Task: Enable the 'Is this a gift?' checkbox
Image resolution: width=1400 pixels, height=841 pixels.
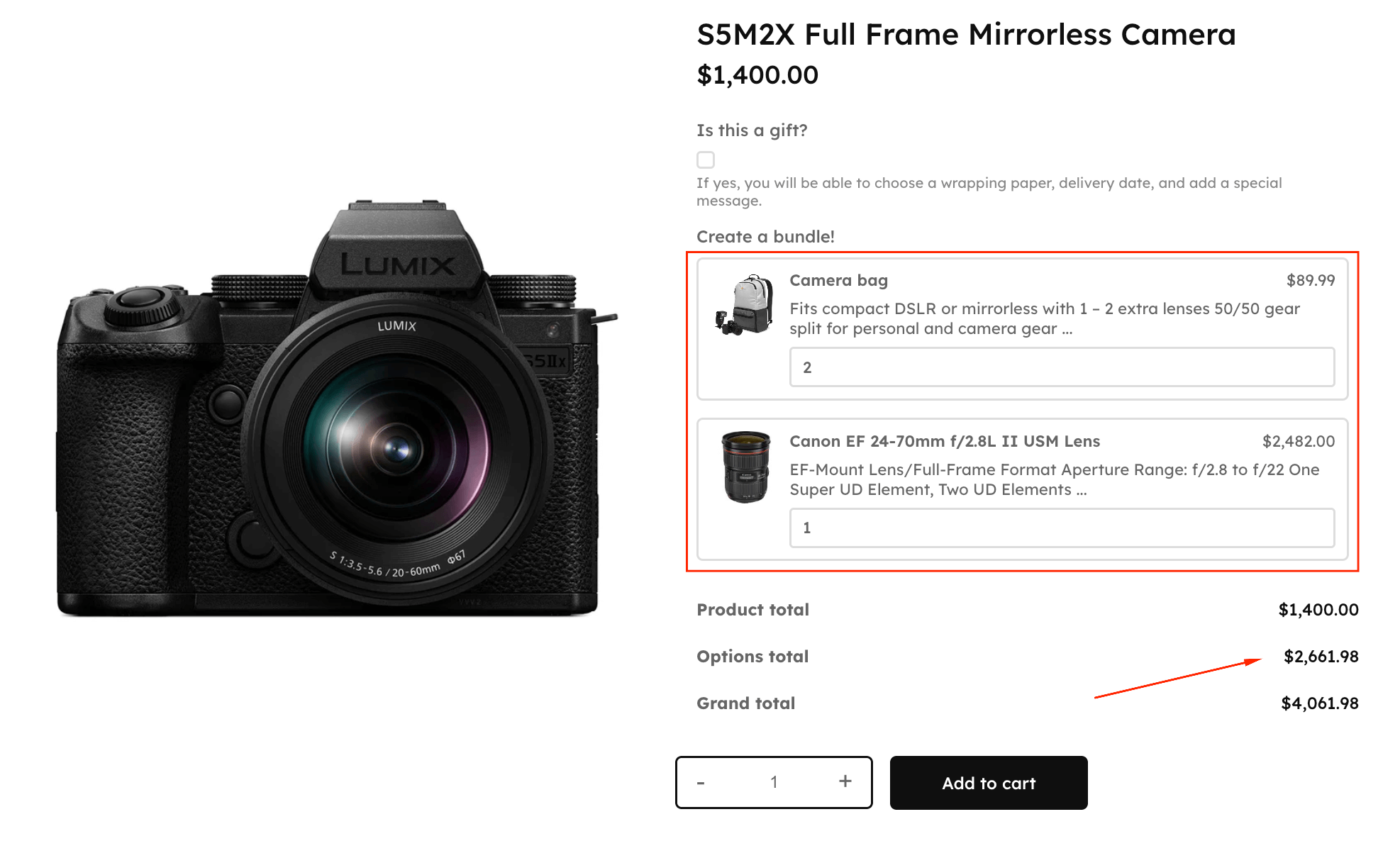Action: click(x=705, y=160)
